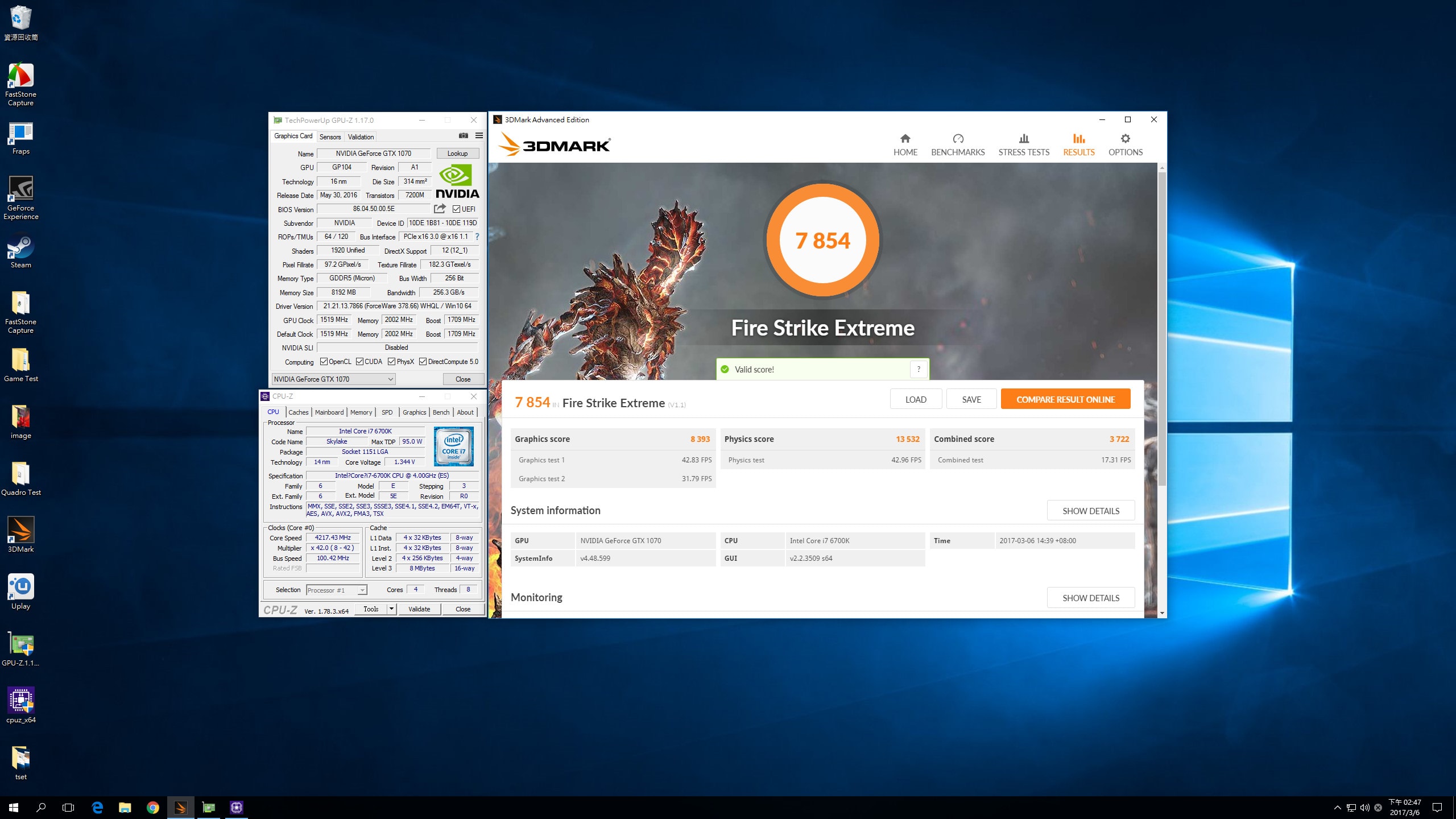Show details for System information

(1091, 511)
